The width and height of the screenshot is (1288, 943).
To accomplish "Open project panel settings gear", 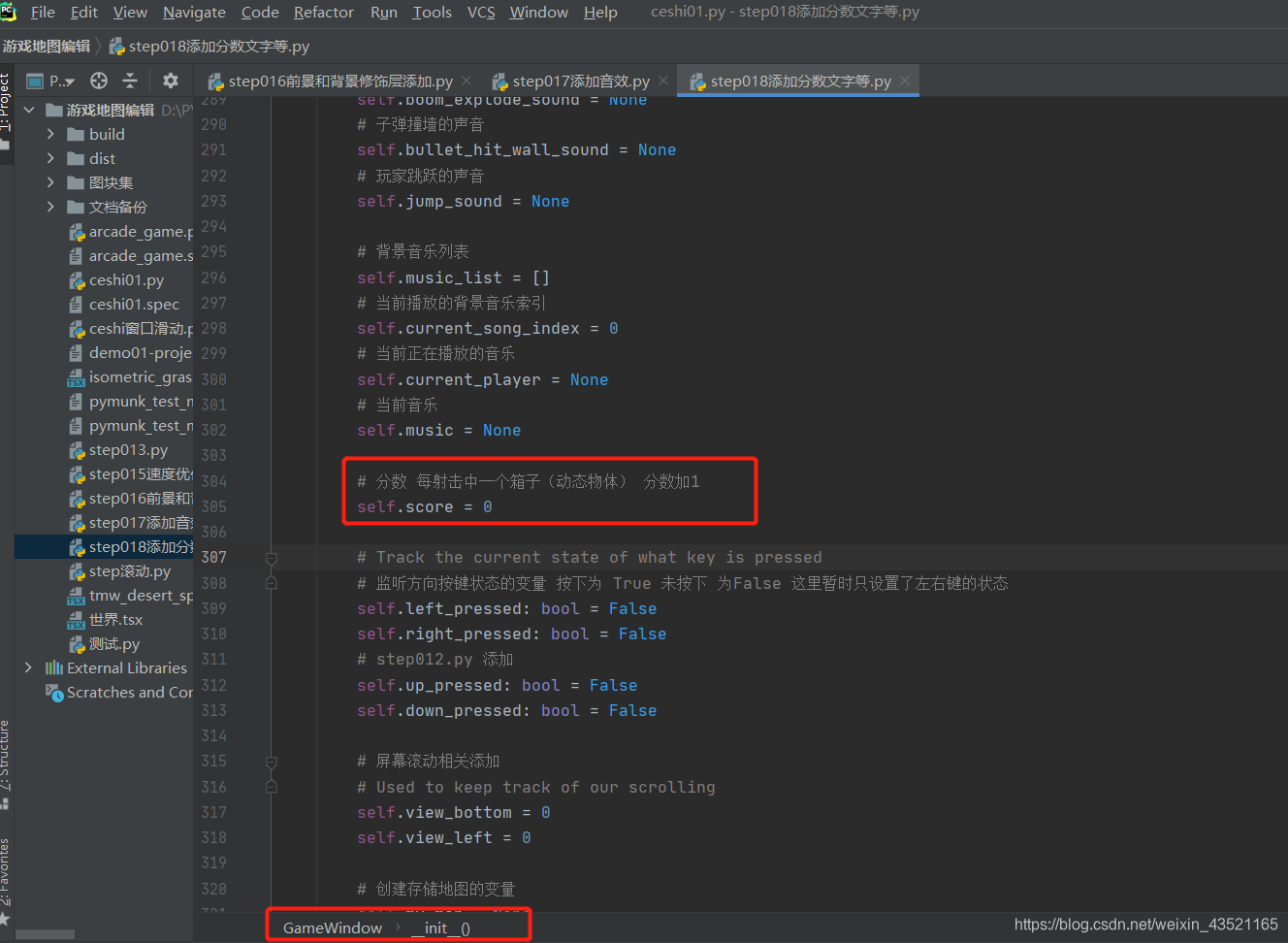I will (x=171, y=81).
